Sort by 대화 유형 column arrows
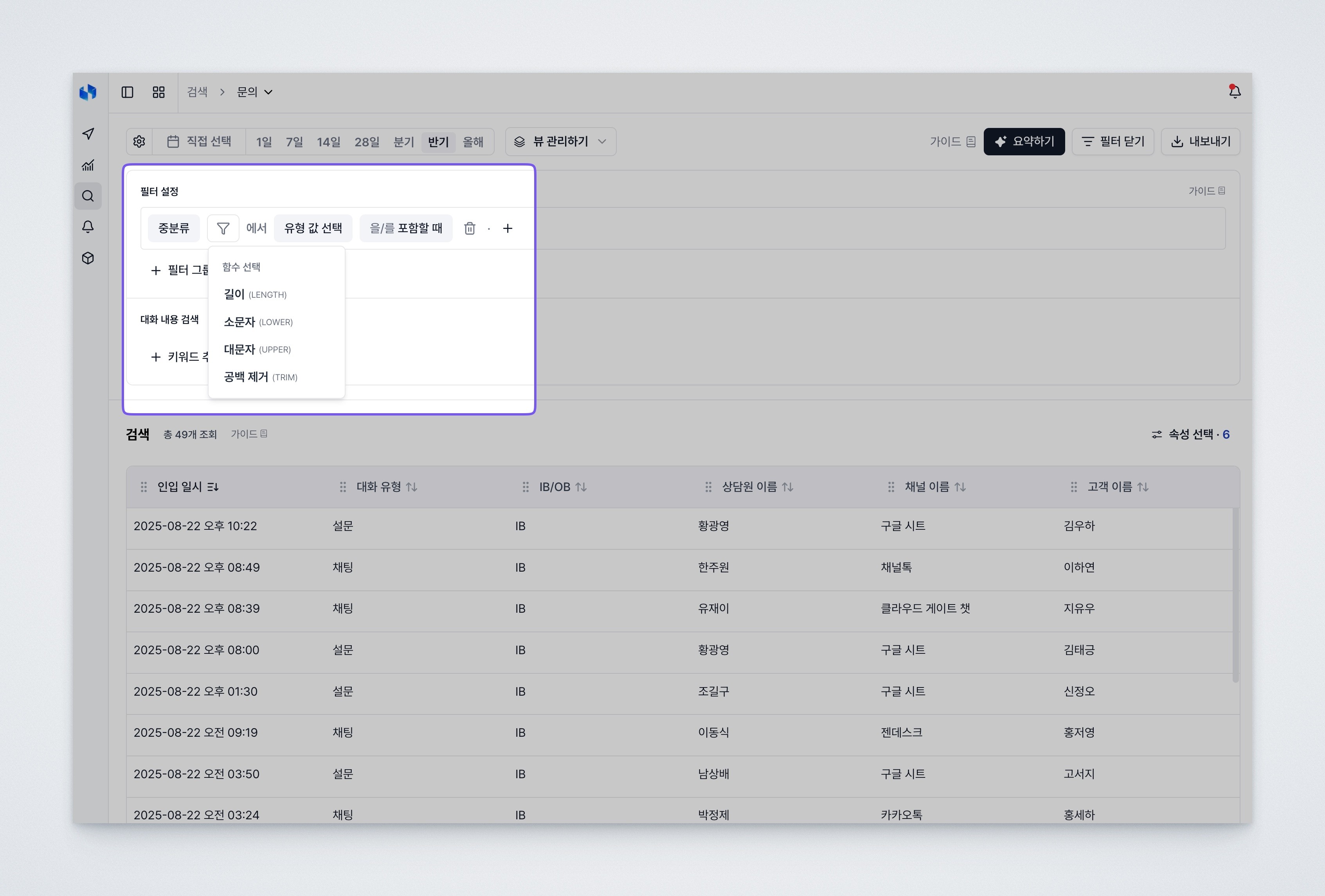1325x896 pixels. point(412,487)
